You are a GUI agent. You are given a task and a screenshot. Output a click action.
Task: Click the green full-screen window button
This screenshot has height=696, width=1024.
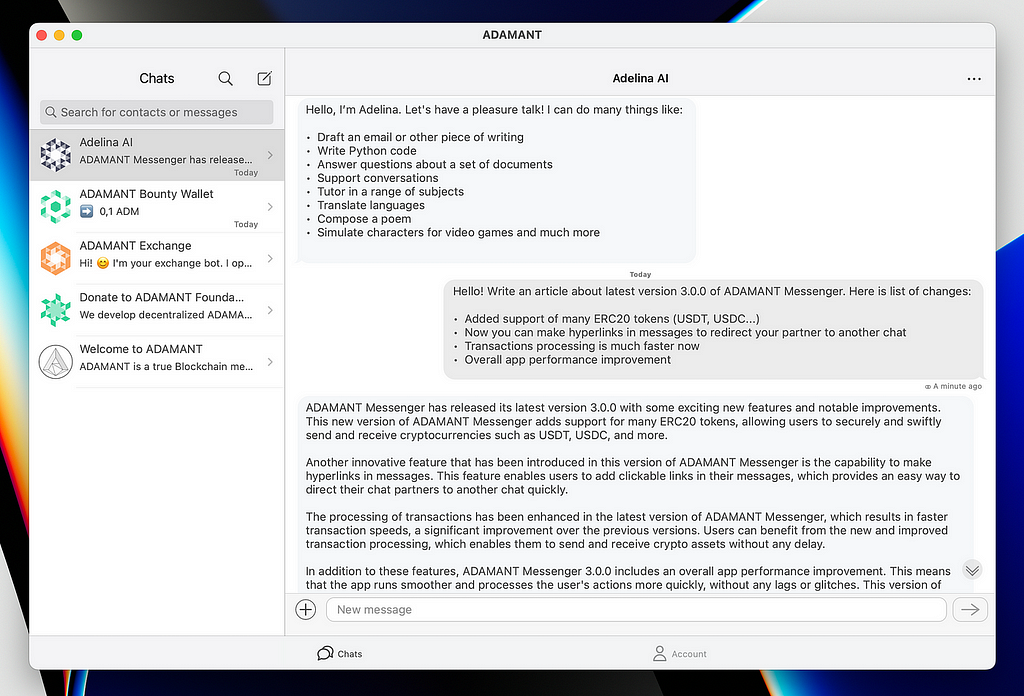pos(77,35)
